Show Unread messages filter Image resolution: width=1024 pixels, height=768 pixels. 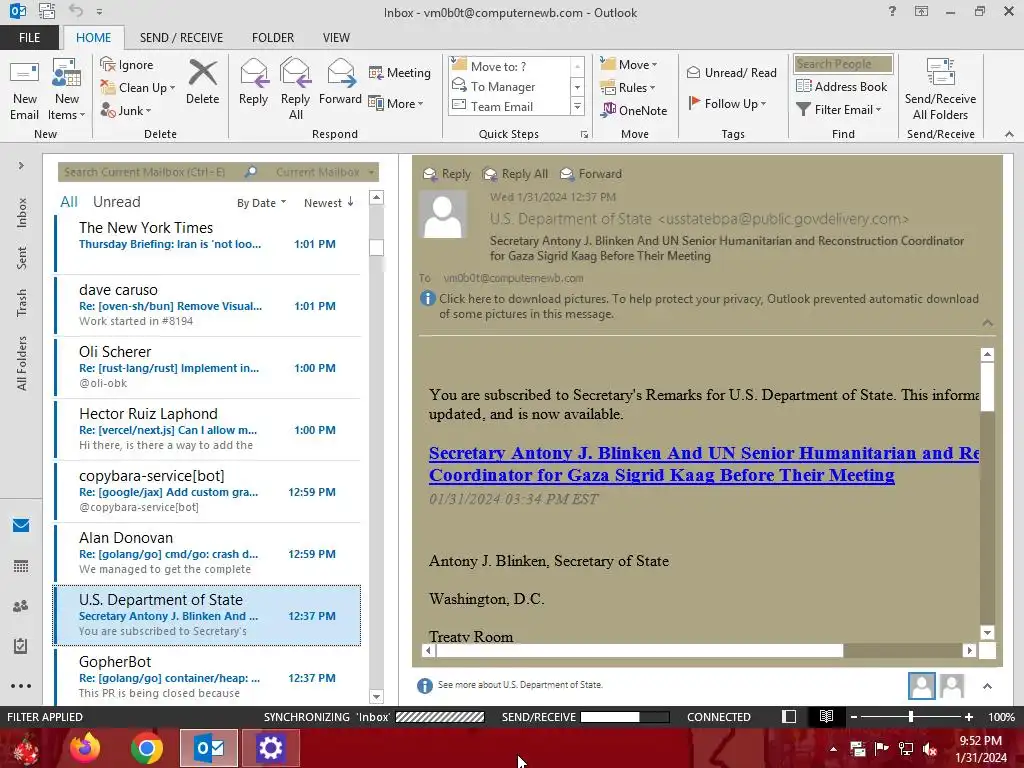tap(116, 202)
